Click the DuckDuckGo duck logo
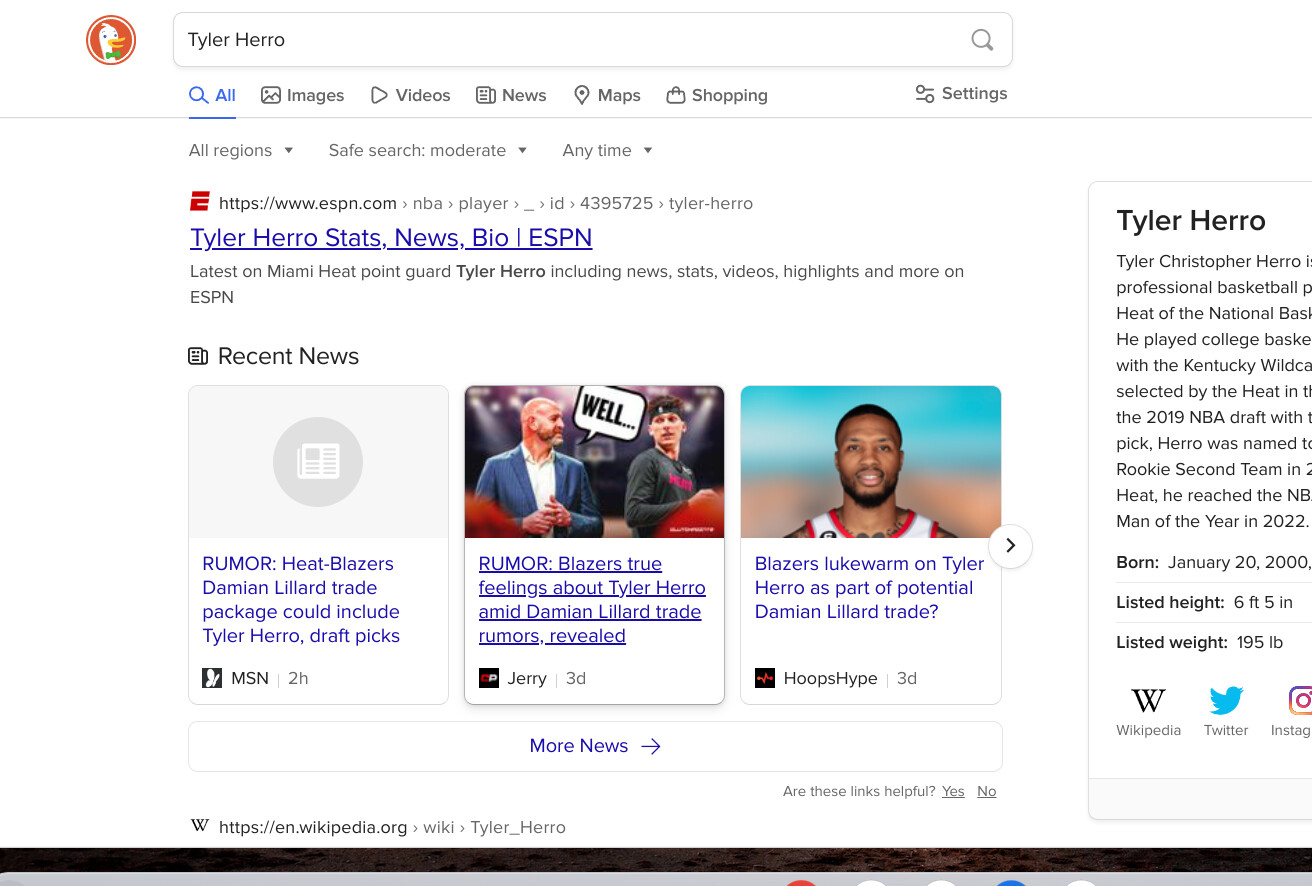Image resolution: width=1312 pixels, height=886 pixels. tap(111, 41)
